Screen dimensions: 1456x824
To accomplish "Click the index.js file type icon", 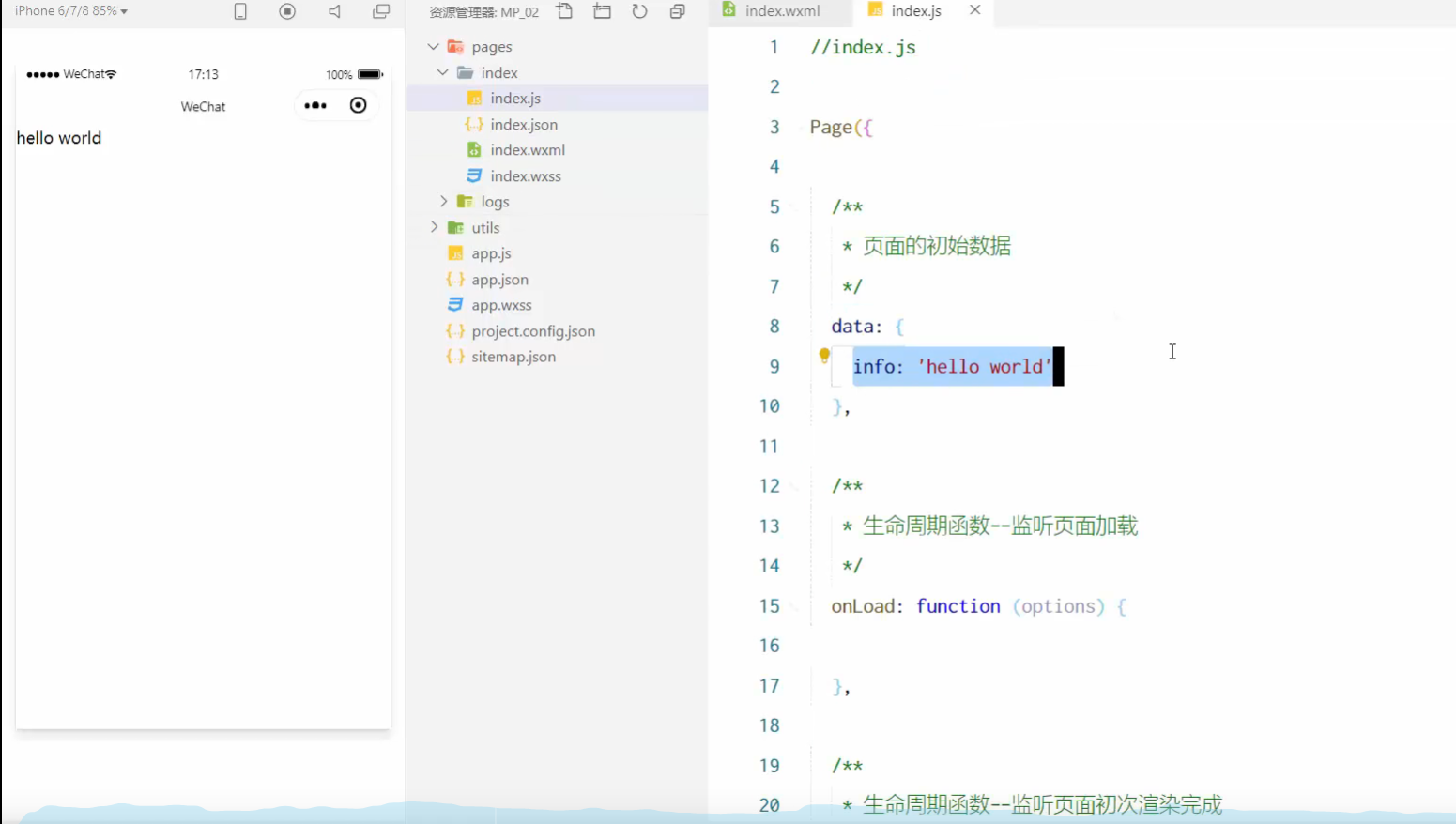I will (474, 98).
